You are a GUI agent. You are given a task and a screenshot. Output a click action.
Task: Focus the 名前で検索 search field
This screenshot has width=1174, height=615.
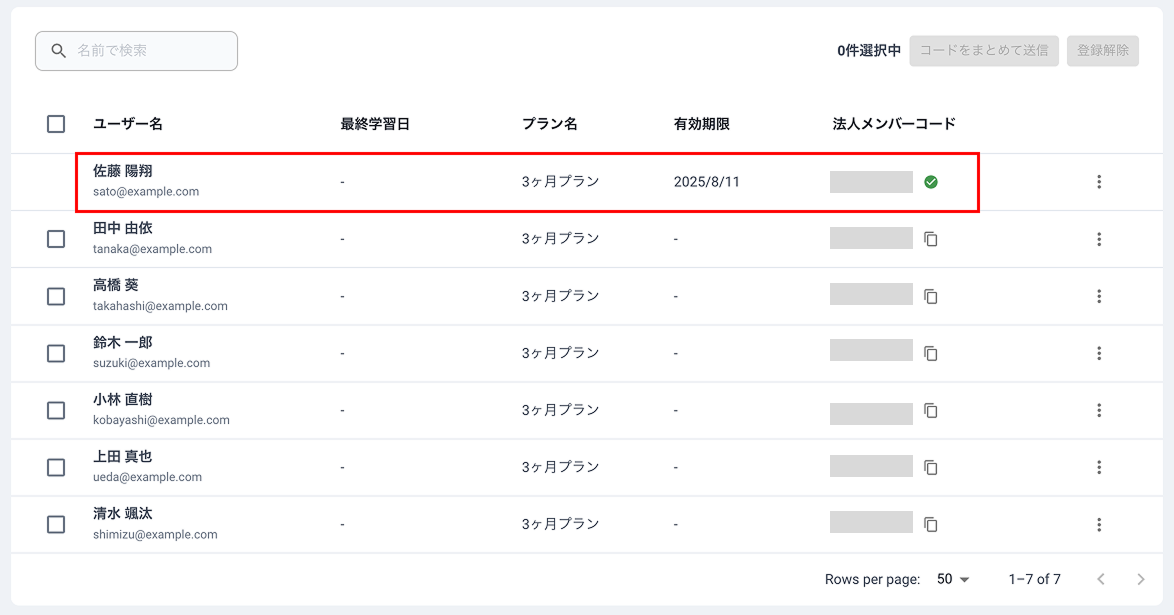[150, 50]
